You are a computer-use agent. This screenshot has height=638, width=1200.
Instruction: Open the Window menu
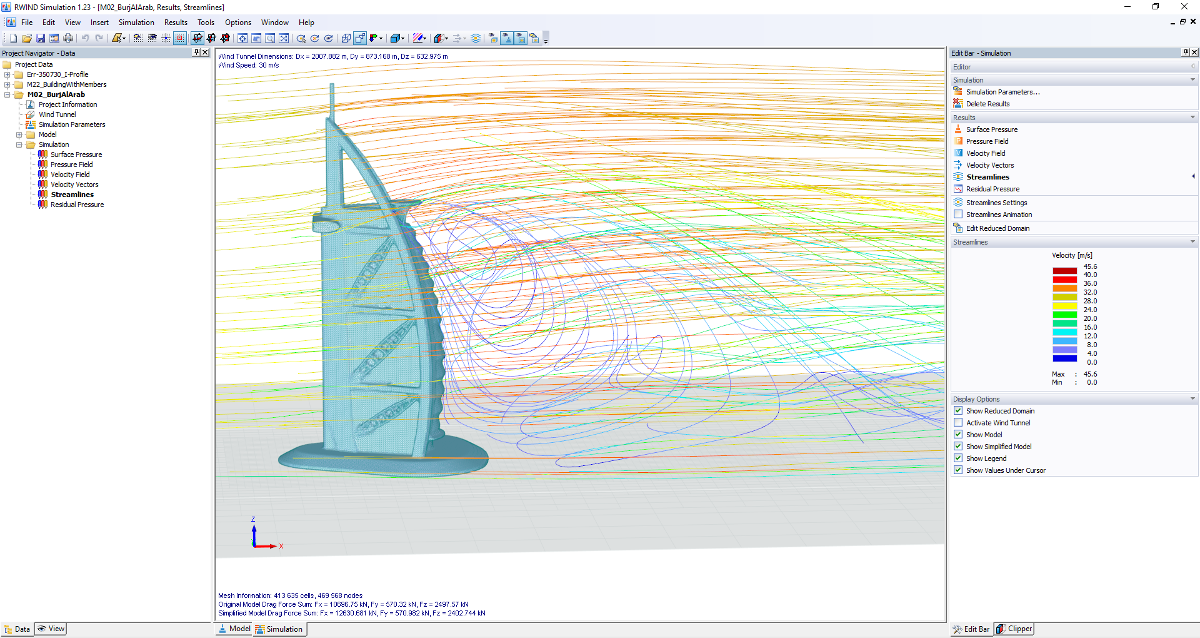tap(275, 22)
